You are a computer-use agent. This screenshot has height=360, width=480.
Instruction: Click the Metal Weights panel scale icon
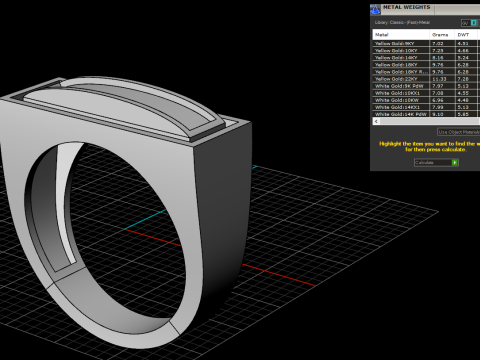[x=375, y=9]
